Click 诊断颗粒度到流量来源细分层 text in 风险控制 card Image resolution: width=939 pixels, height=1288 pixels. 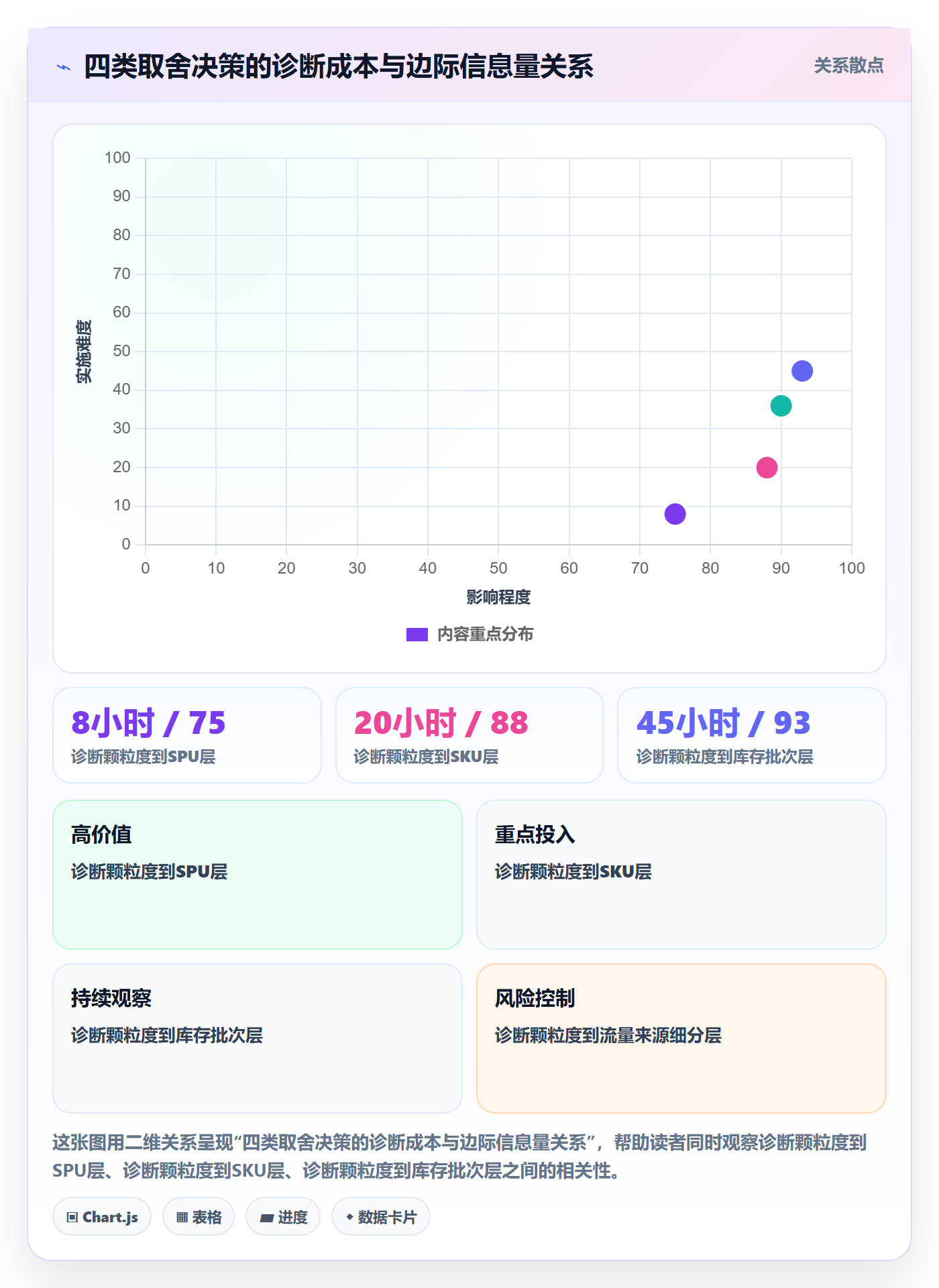608,1036
